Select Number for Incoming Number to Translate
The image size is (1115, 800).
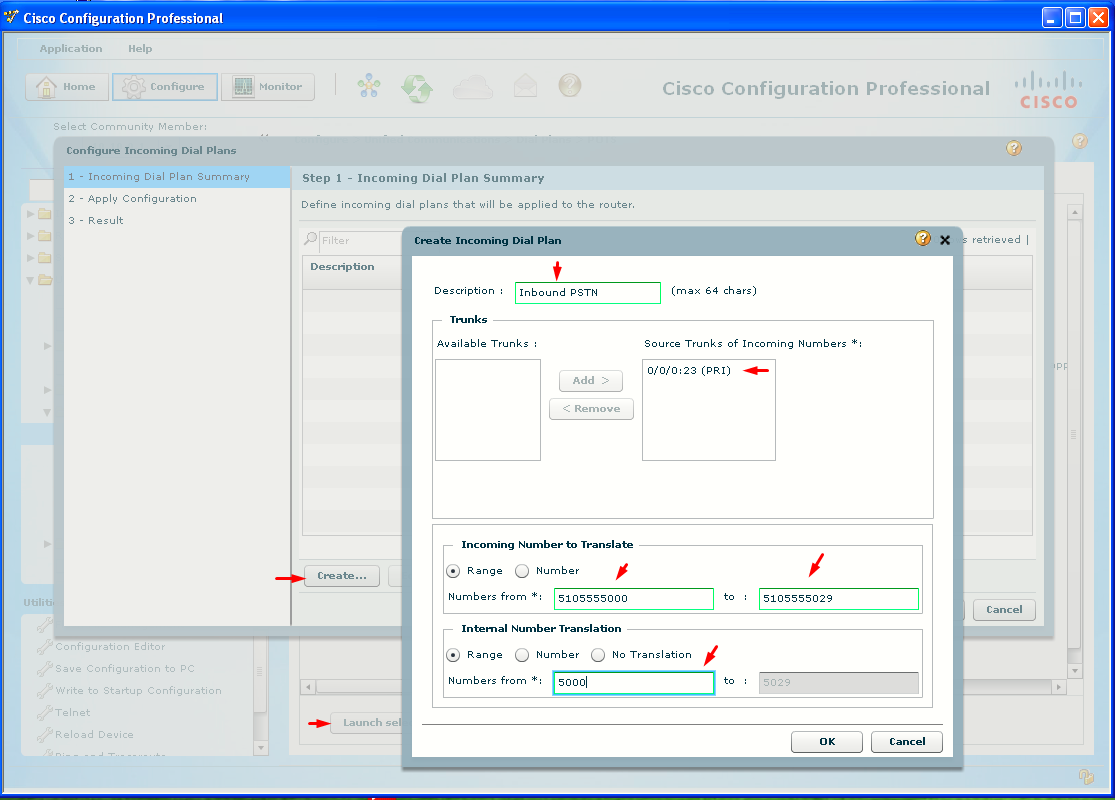(x=522, y=571)
